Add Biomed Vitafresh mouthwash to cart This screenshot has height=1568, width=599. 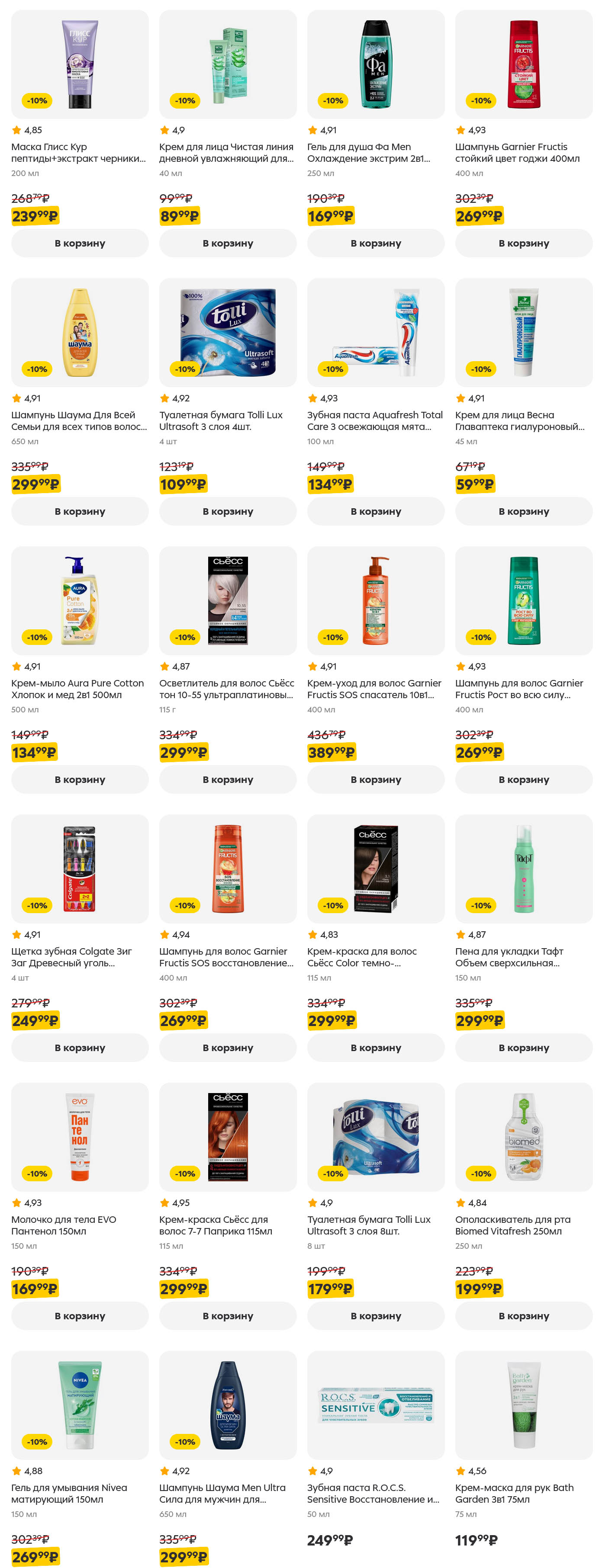click(x=523, y=1316)
